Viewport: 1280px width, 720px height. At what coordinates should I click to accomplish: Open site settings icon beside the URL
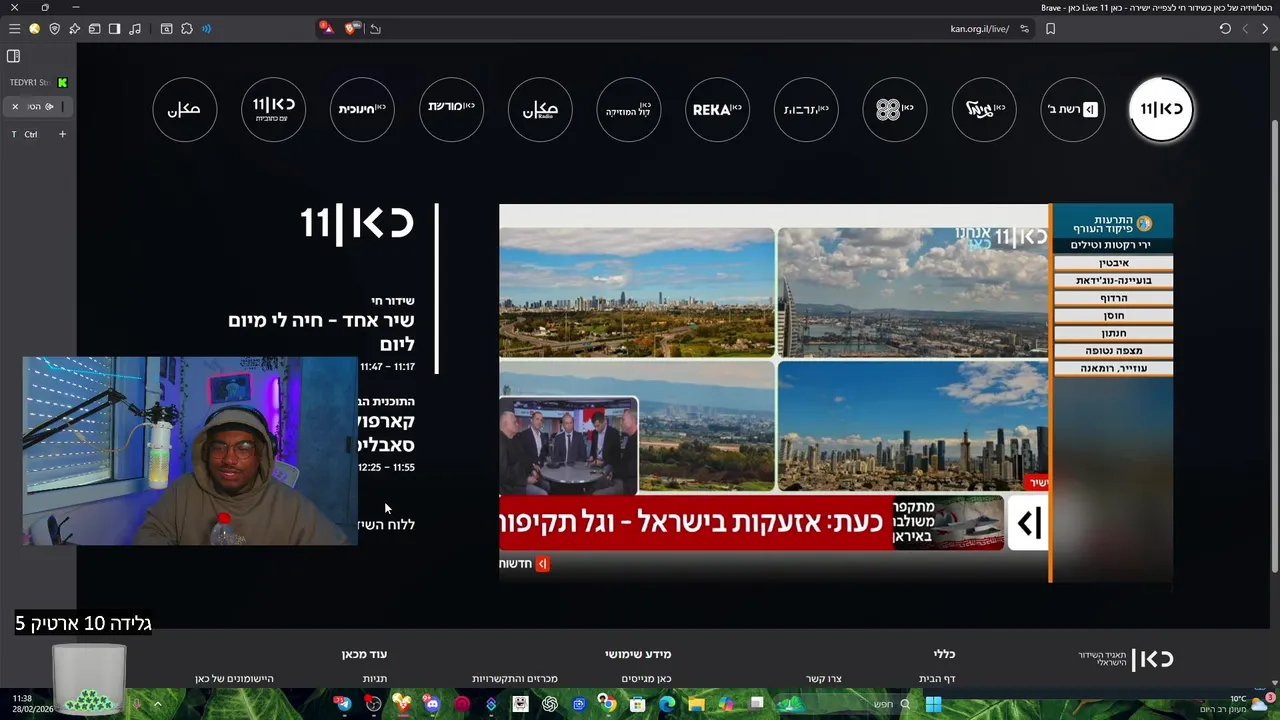point(1024,29)
